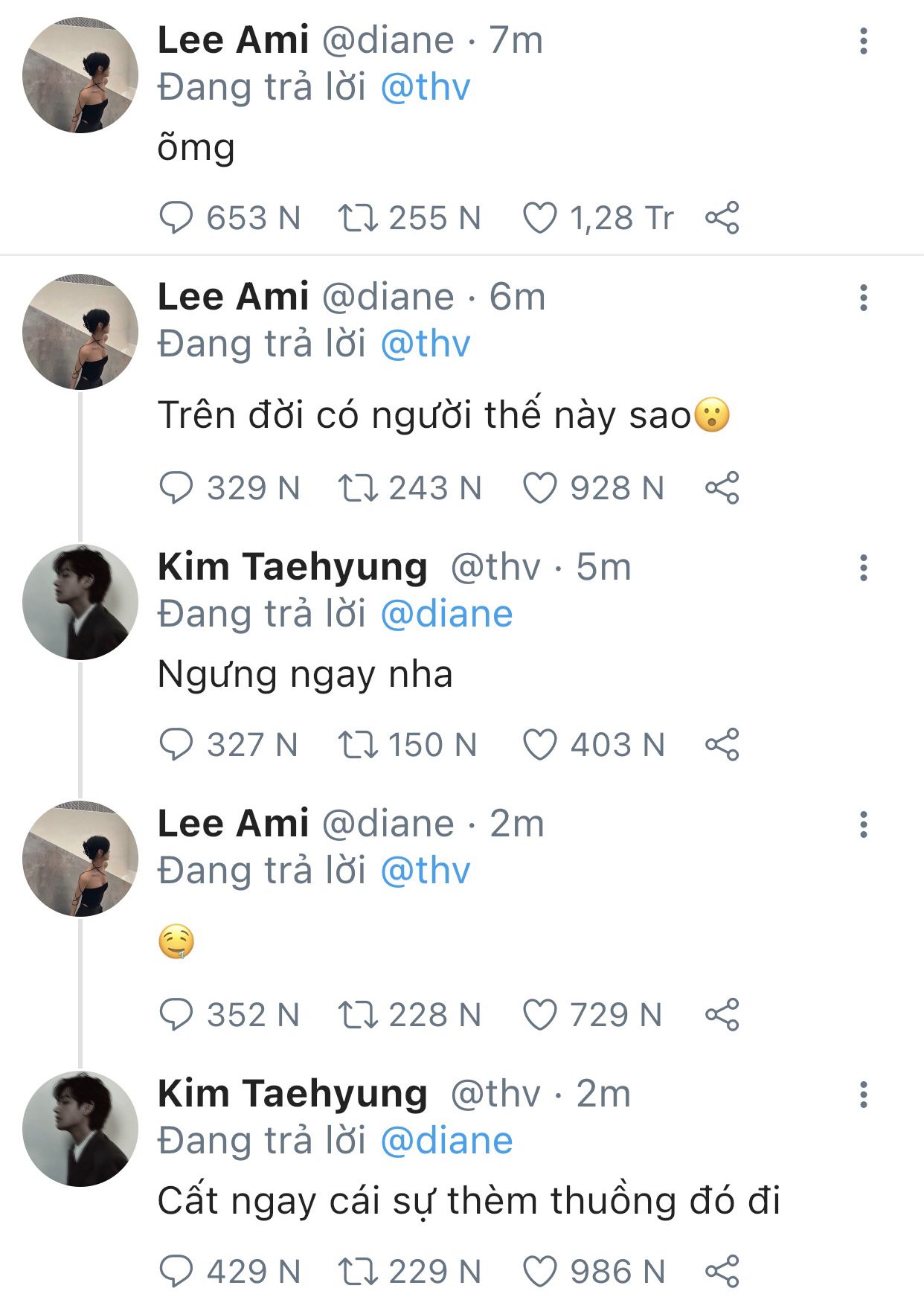Reply to the "Cắt ngay cái sự thèm thuồng" tweet
This screenshot has width=924, height=1297.
176,1271
